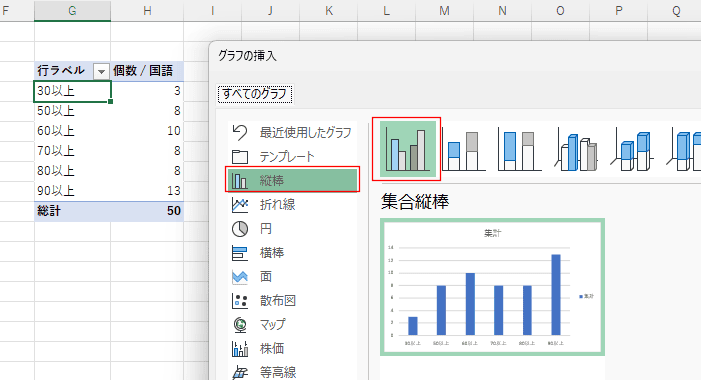Click the 総計 row label cell
The width and height of the screenshot is (701, 380).
(72, 211)
